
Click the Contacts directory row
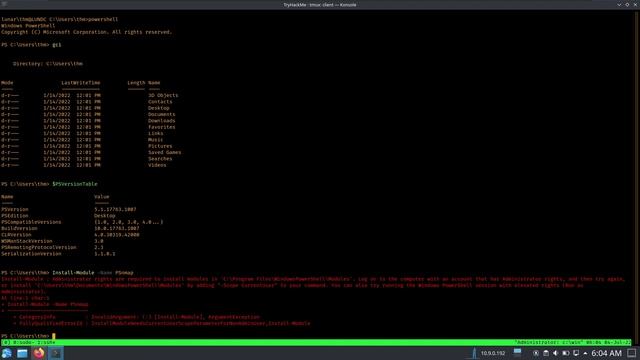(x=87, y=102)
